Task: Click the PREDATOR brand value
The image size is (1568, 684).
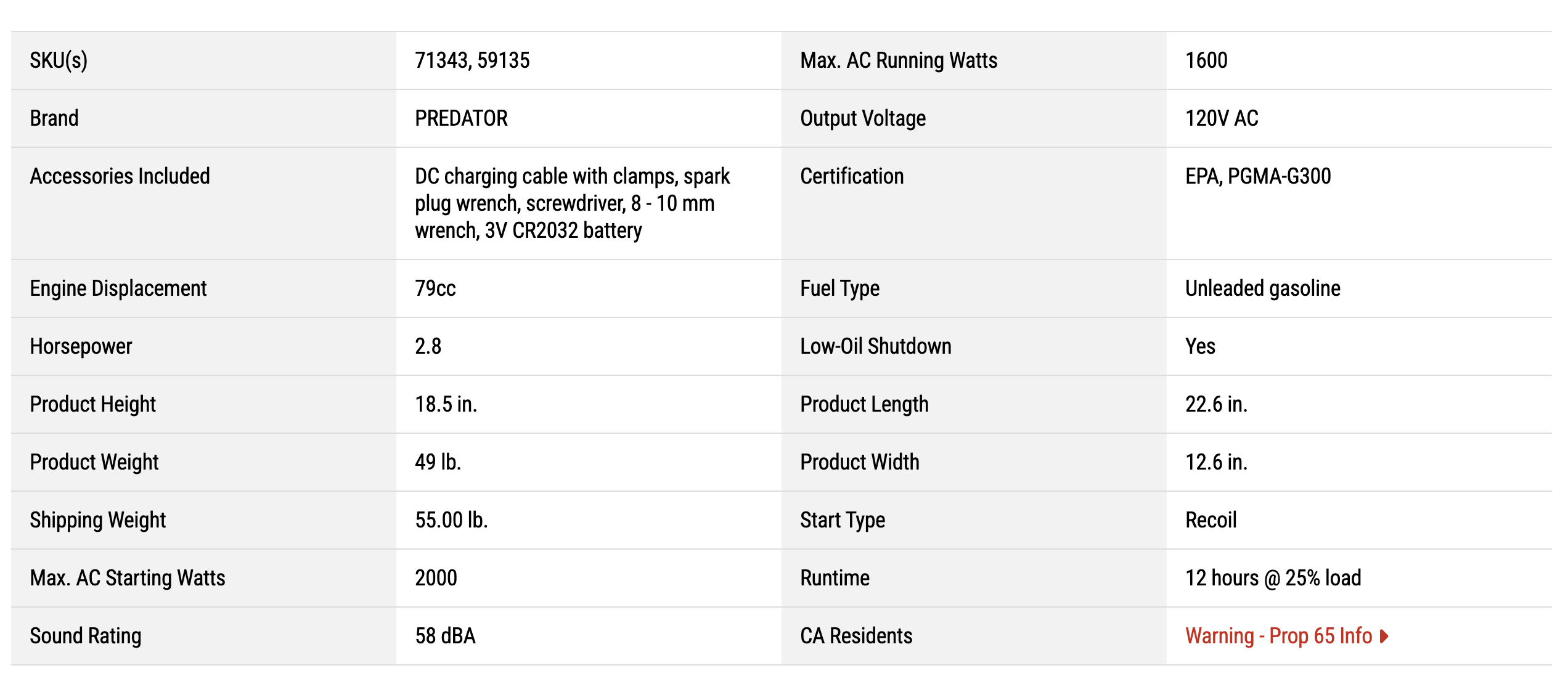Action: (x=461, y=118)
